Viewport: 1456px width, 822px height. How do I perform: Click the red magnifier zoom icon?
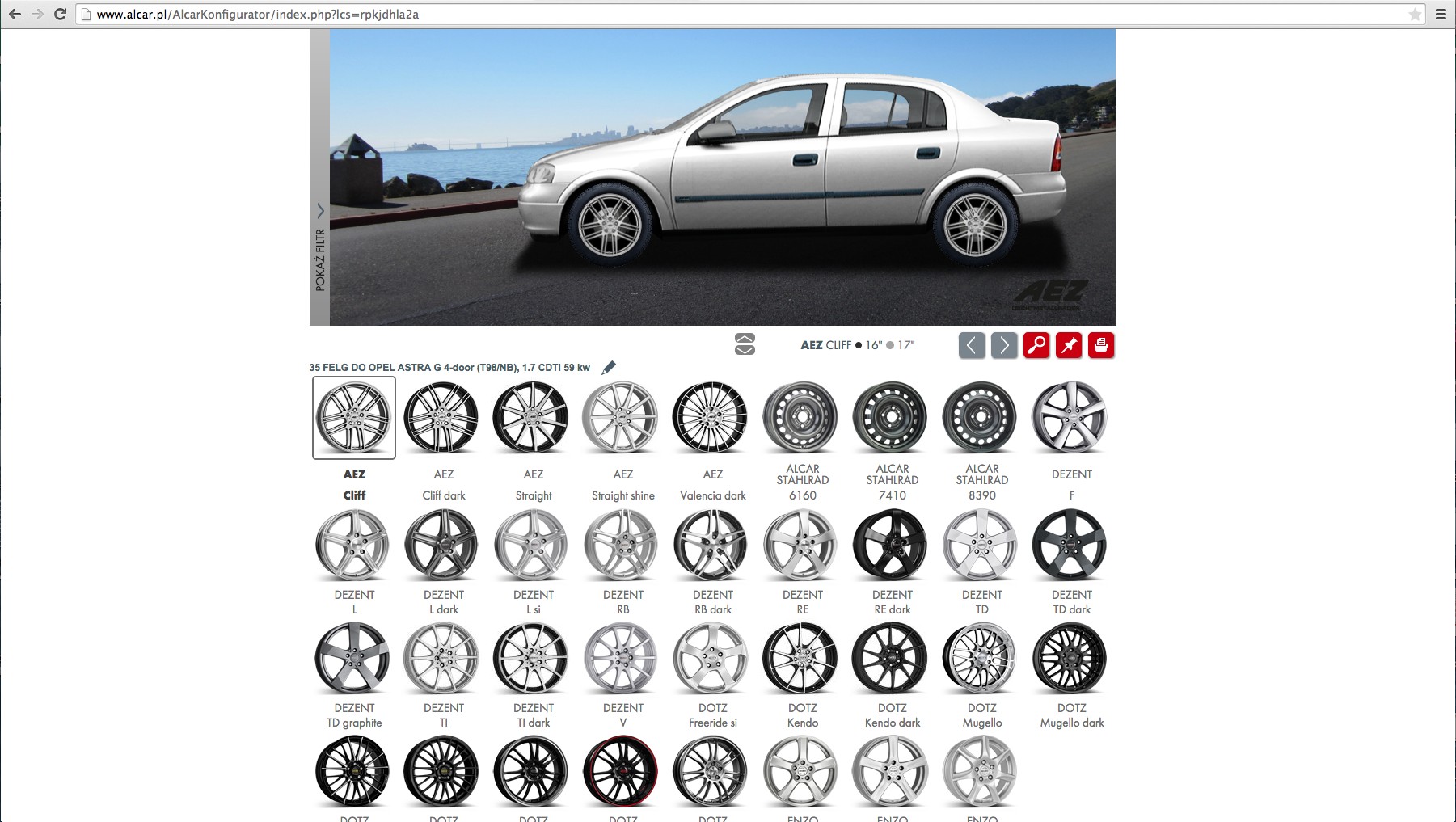click(1036, 345)
